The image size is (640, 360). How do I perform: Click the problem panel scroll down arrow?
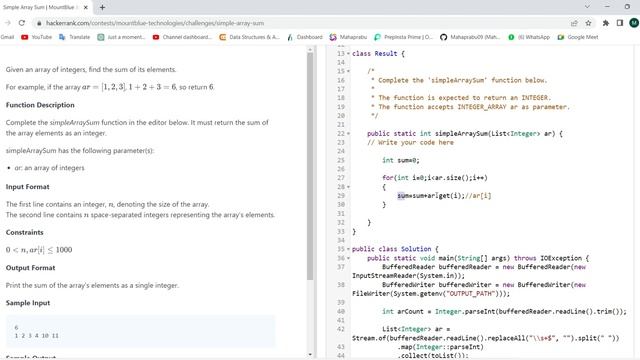coord(310,354)
